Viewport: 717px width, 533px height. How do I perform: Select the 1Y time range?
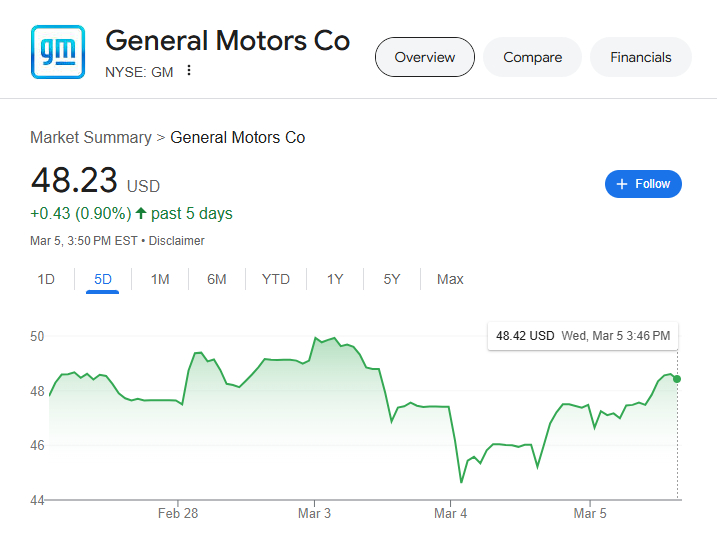[335, 279]
